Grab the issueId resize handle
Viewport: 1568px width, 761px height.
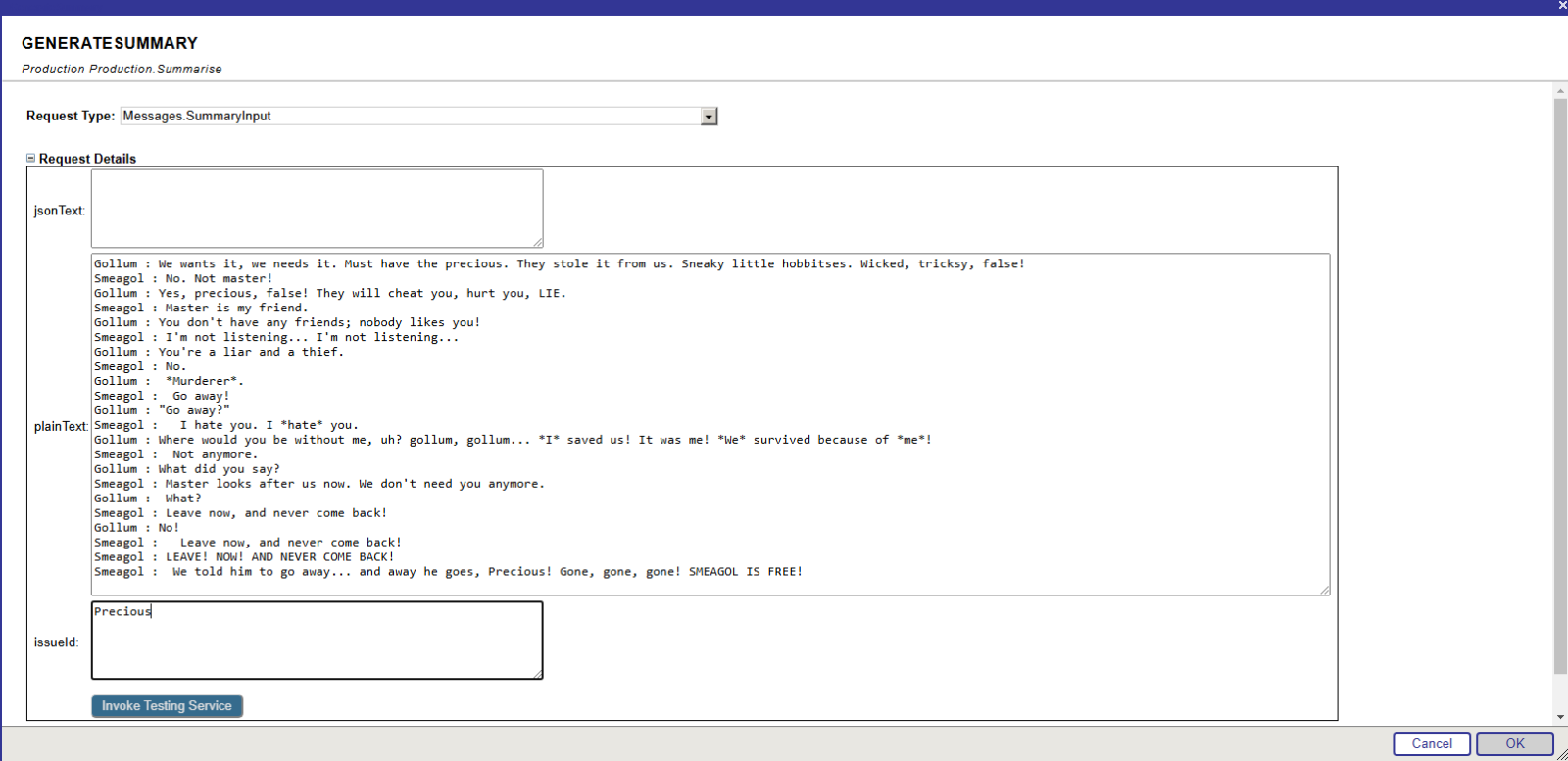538,674
